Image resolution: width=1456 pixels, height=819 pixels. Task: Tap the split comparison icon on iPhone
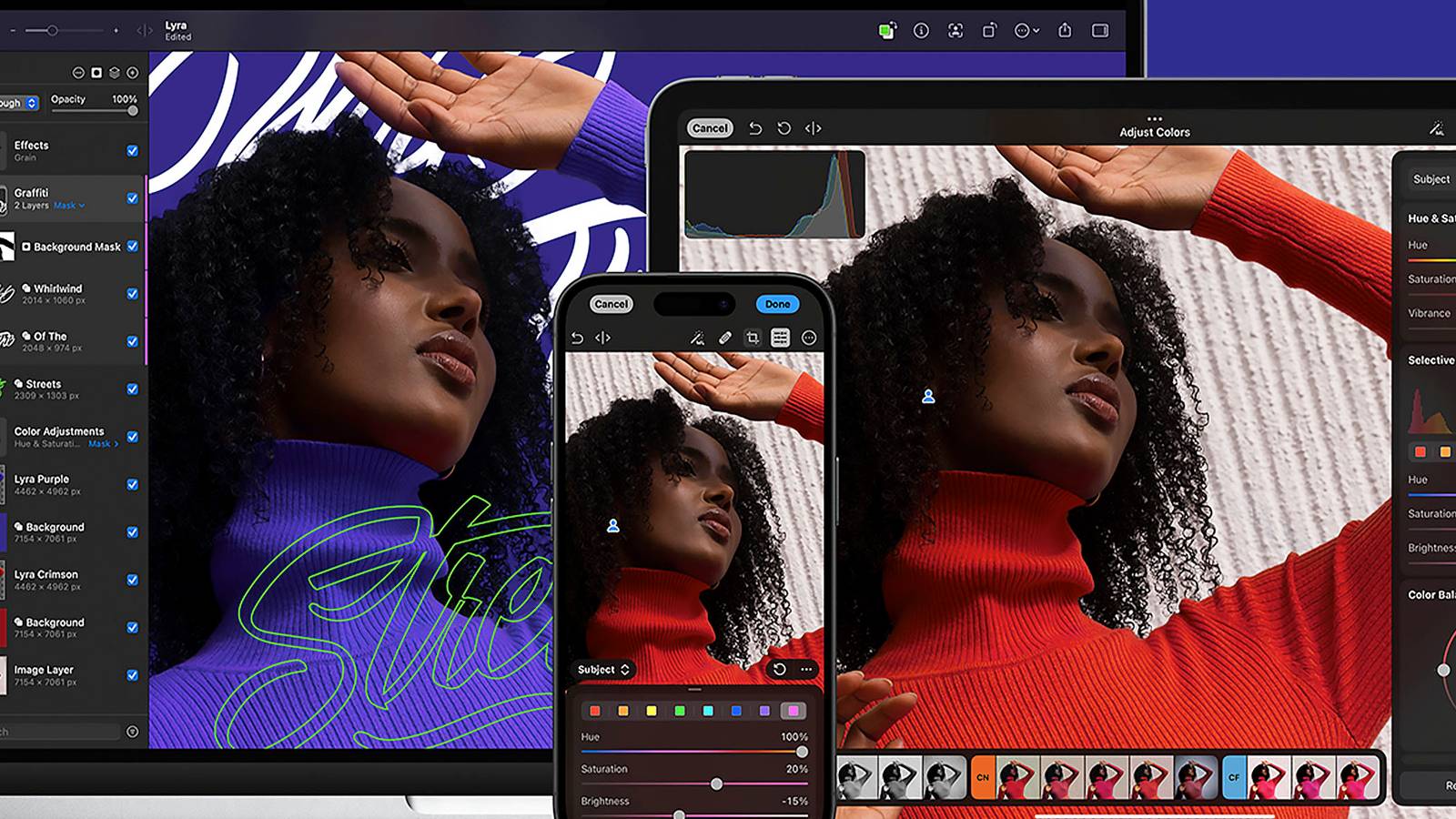(602, 338)
